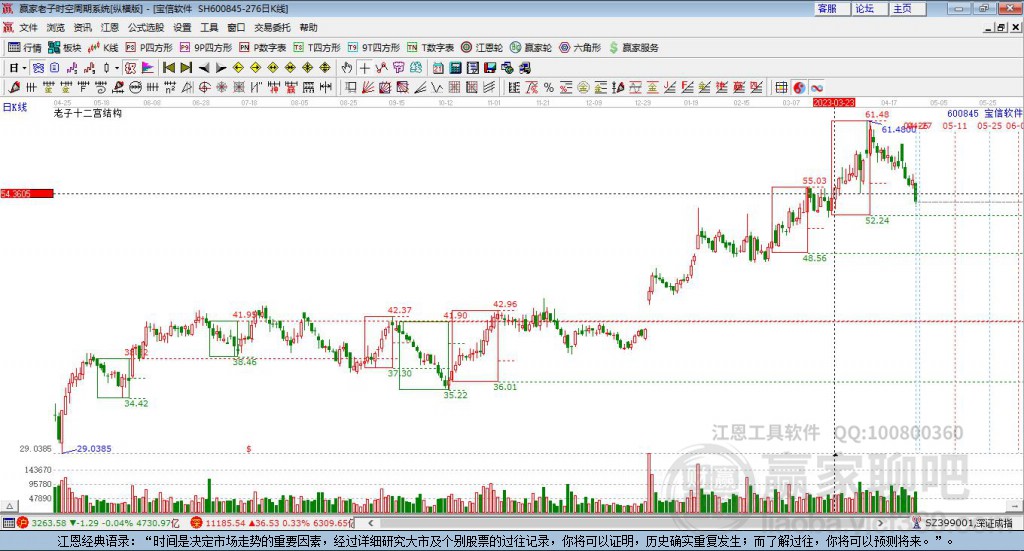Click the 2023-03-23 date marker
Image resolution: width=1024 pixels, height=551 pixels.
click(x=834, y=102)
